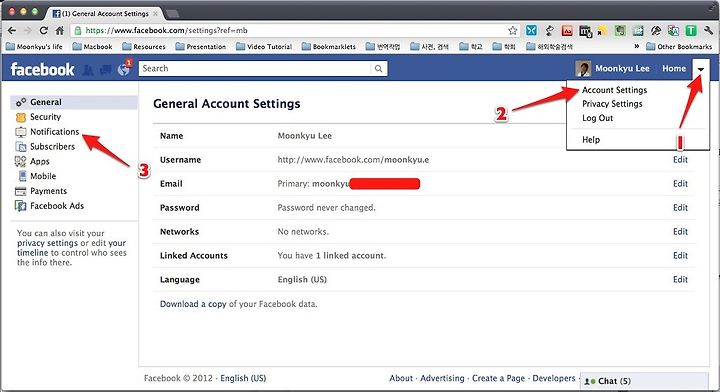This screenshot has width=720, height=392.
Task: Click the browser forward arrow
Action: coord(28,30)
